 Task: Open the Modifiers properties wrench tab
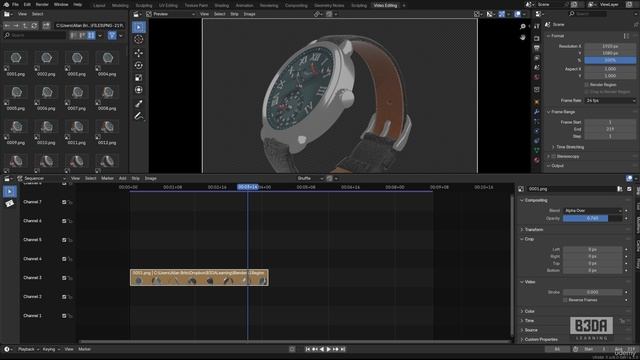point(537,112)
